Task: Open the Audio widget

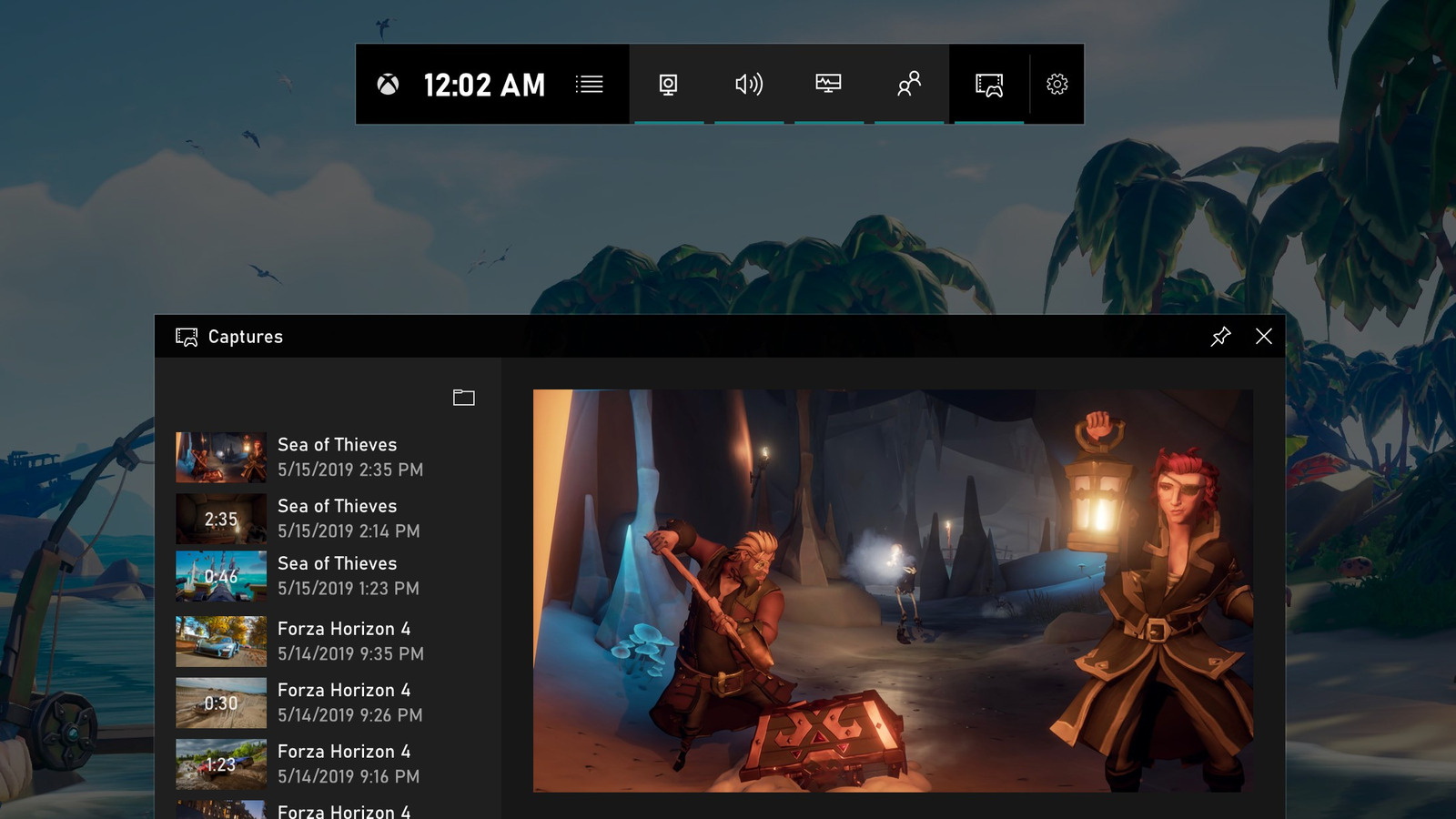Action: (749, 85)
